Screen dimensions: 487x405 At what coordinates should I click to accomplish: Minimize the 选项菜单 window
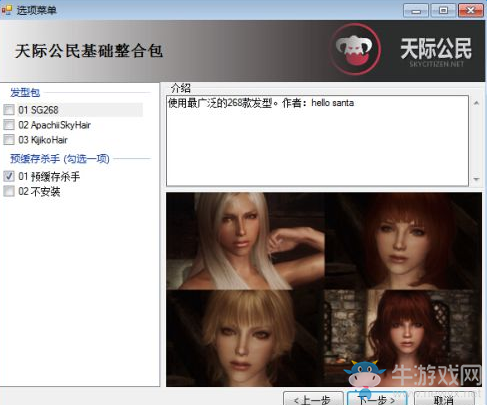coord(416,11)
